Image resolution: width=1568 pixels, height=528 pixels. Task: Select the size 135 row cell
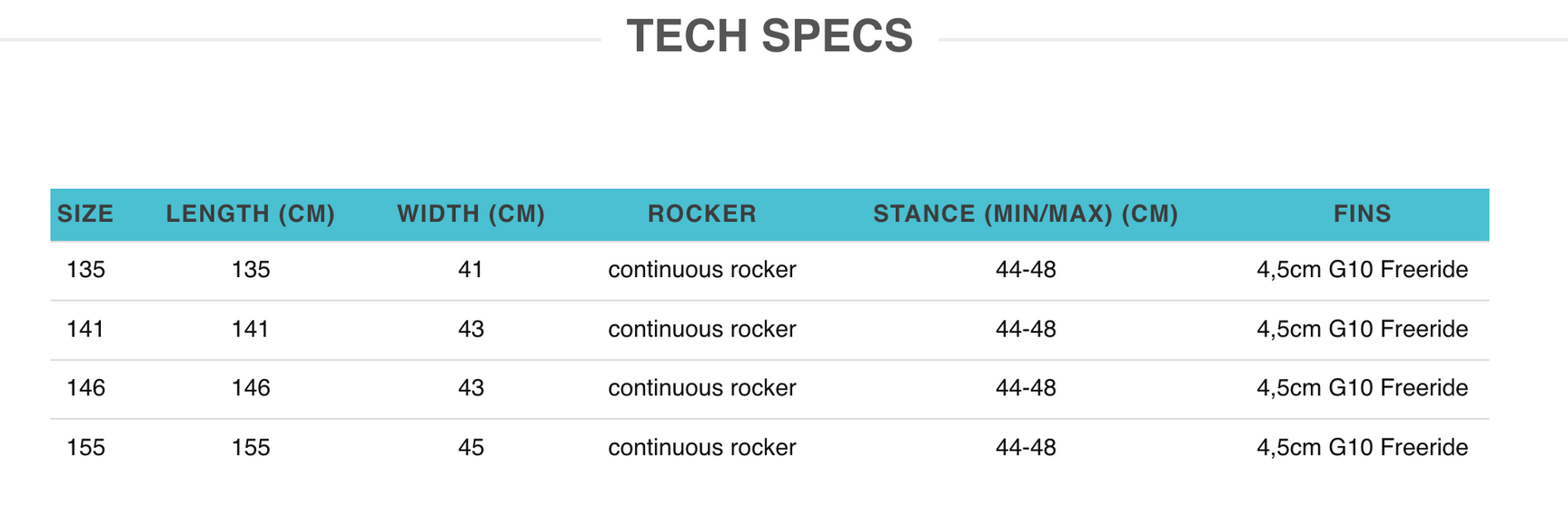[86, 270]
